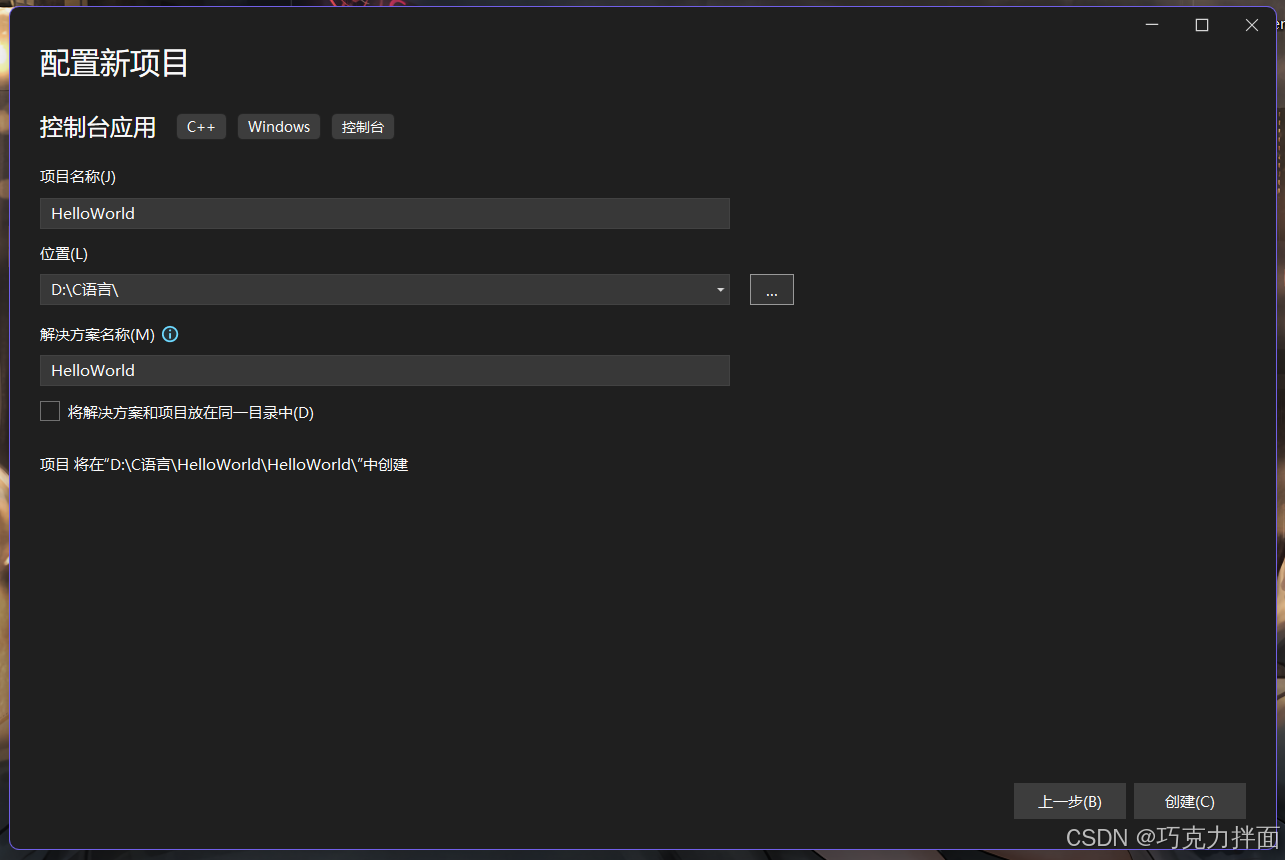The height and width of the screenshot is (860, 1285).
Task: Click the 项目名称(J) HelloWorld input field
Action: click(384, 213)
